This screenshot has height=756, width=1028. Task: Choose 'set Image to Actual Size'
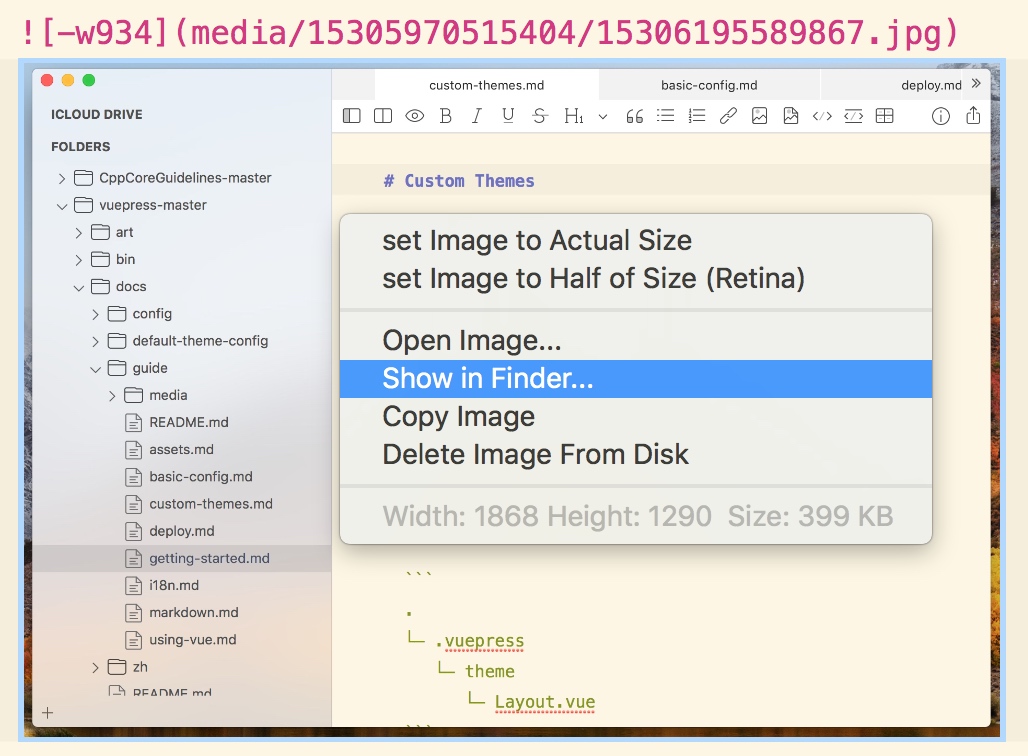(635, 241)
